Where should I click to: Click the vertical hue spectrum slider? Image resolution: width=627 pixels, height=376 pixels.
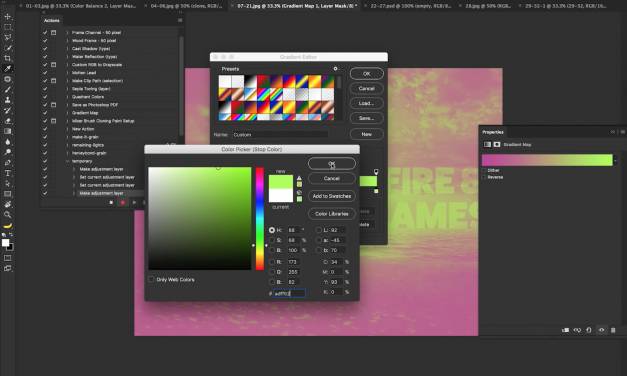(260, 218)
